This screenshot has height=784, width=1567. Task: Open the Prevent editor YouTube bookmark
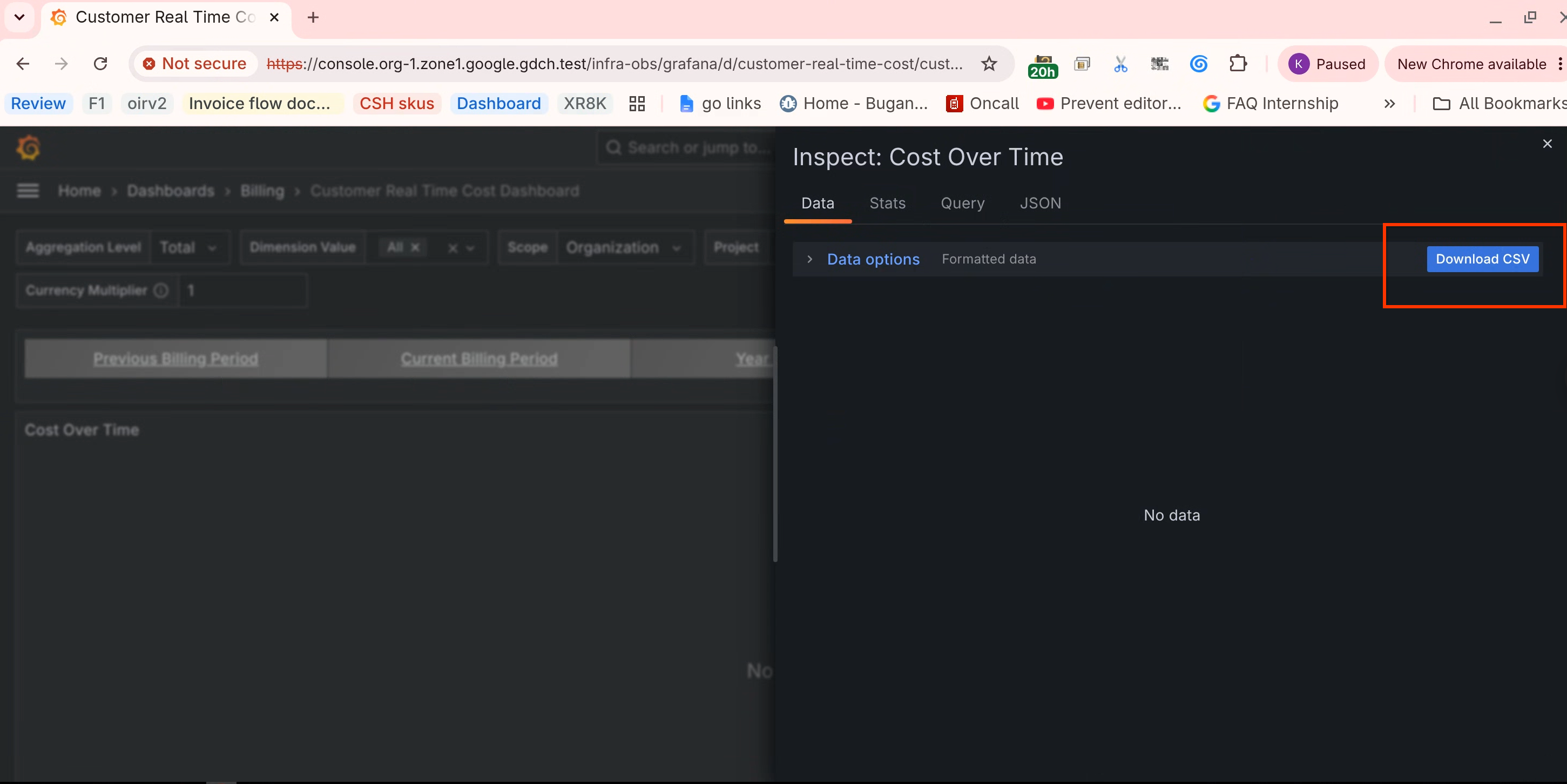click(x=1109, y=103)
